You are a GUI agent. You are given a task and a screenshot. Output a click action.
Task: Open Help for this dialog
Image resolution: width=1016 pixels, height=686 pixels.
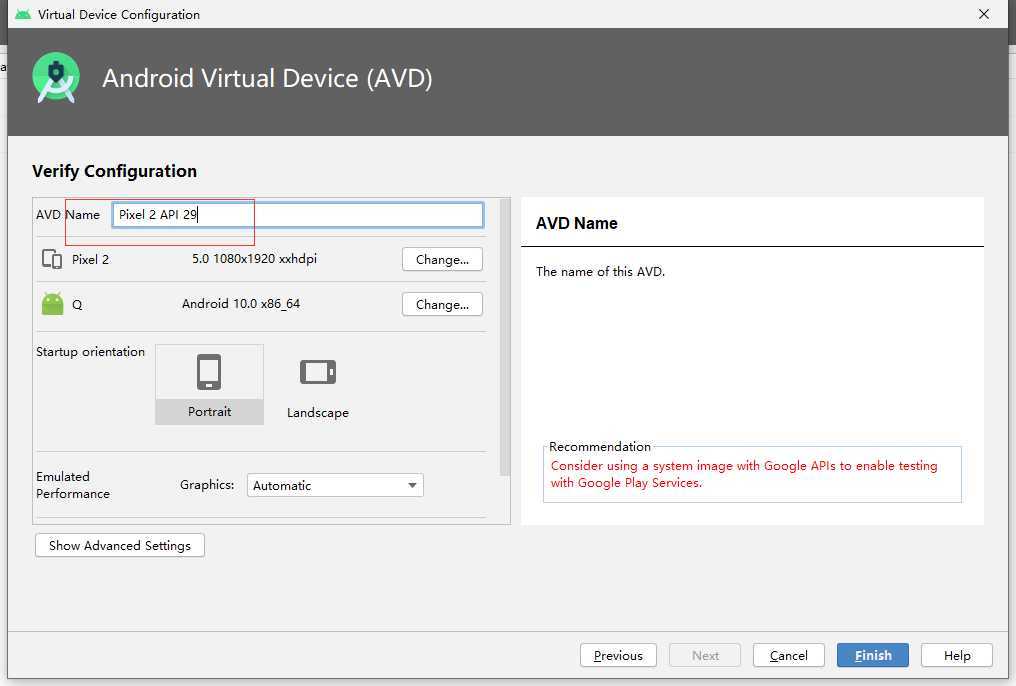pos(956,655)
